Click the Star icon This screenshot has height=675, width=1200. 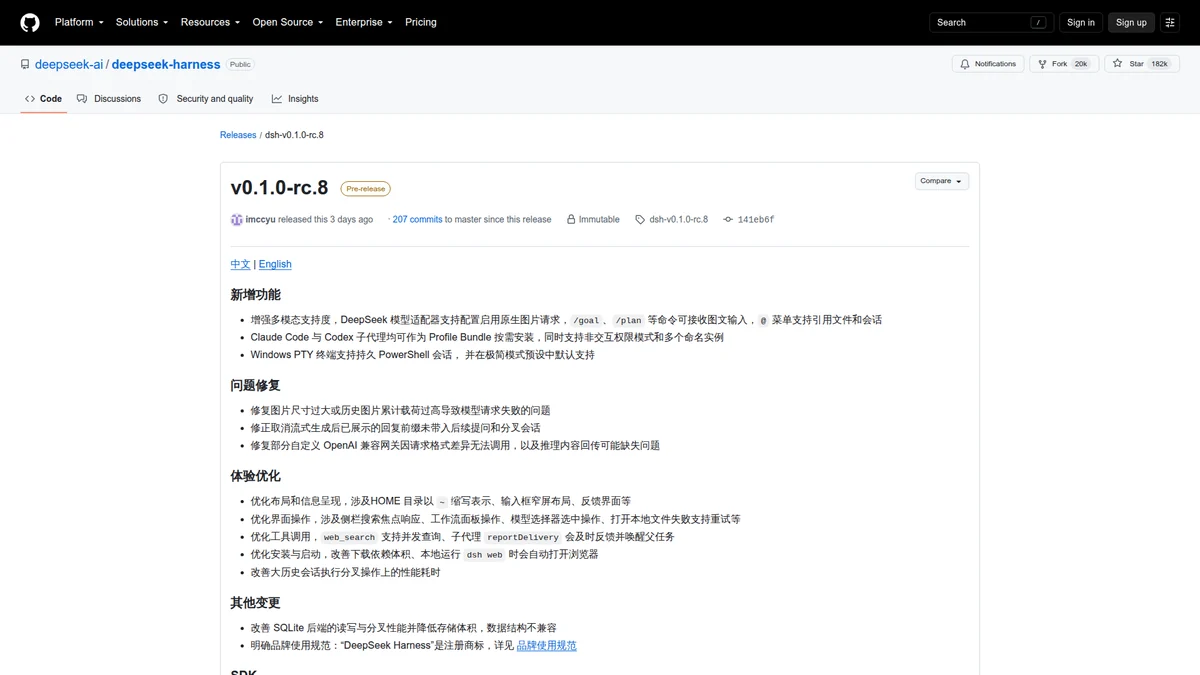point(1119,64)
